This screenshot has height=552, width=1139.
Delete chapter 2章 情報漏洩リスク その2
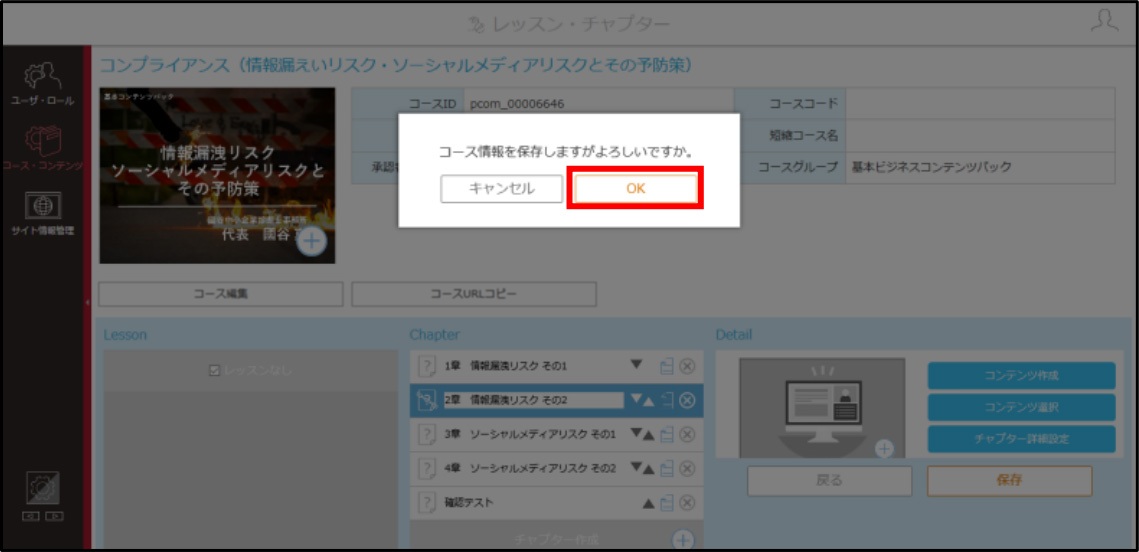tap(687, 400)
